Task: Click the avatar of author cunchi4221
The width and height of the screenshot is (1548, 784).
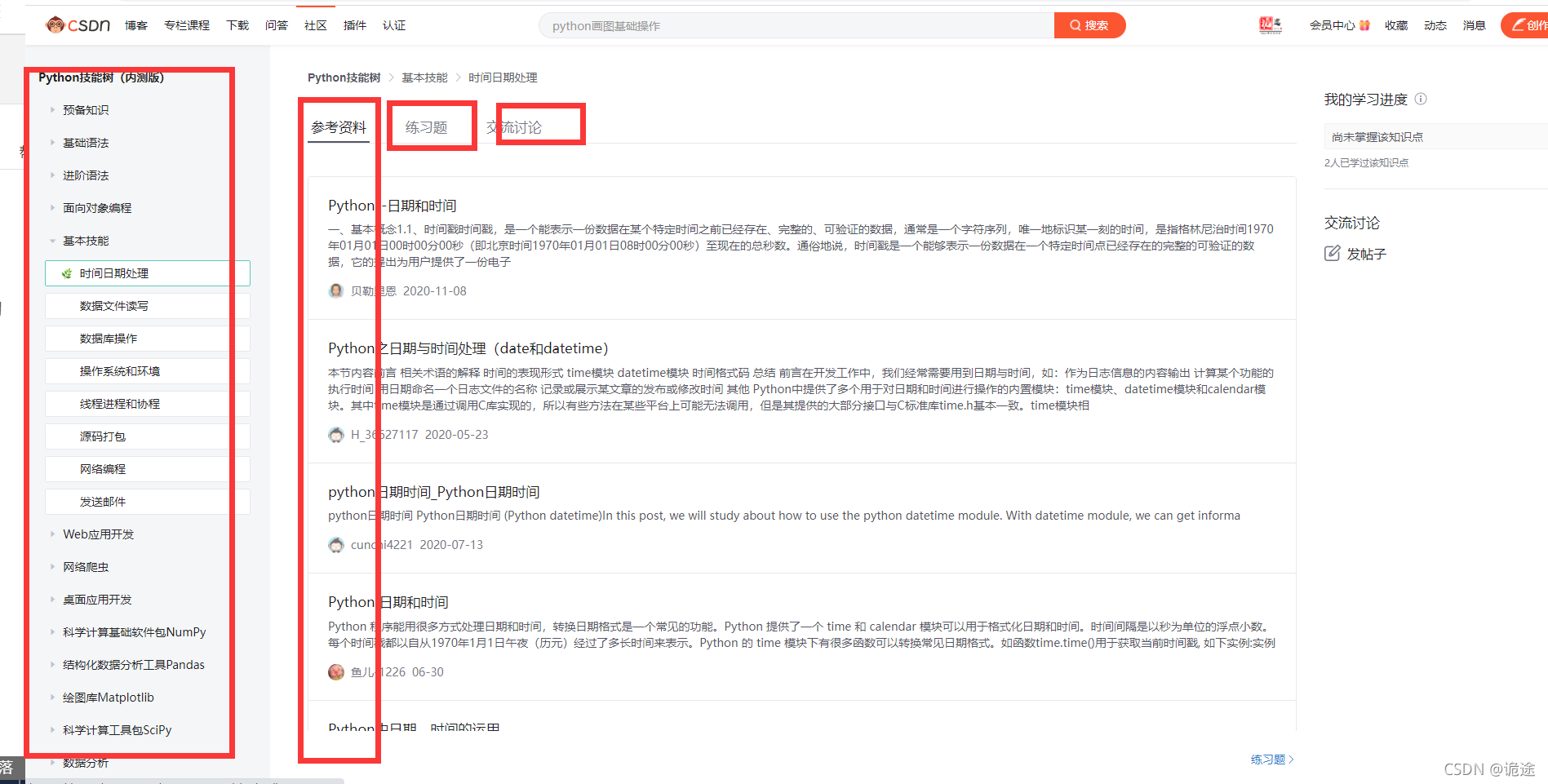Action: [335, 545]
